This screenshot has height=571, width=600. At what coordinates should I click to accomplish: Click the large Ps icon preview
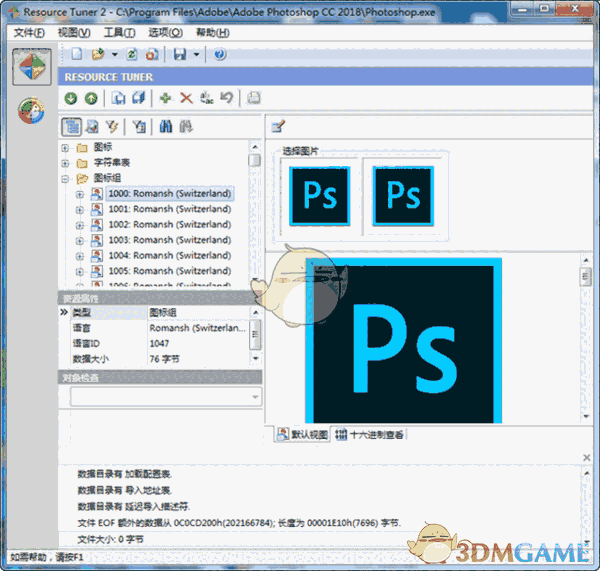(404, 341)
